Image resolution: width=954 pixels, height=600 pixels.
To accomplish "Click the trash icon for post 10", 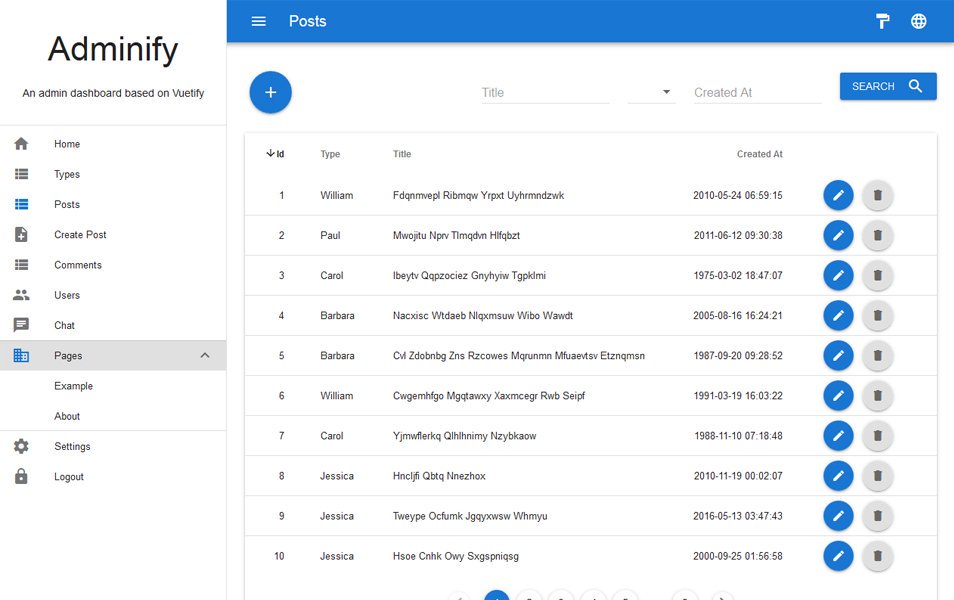I will pyautogui.click(x=877, y=556).
